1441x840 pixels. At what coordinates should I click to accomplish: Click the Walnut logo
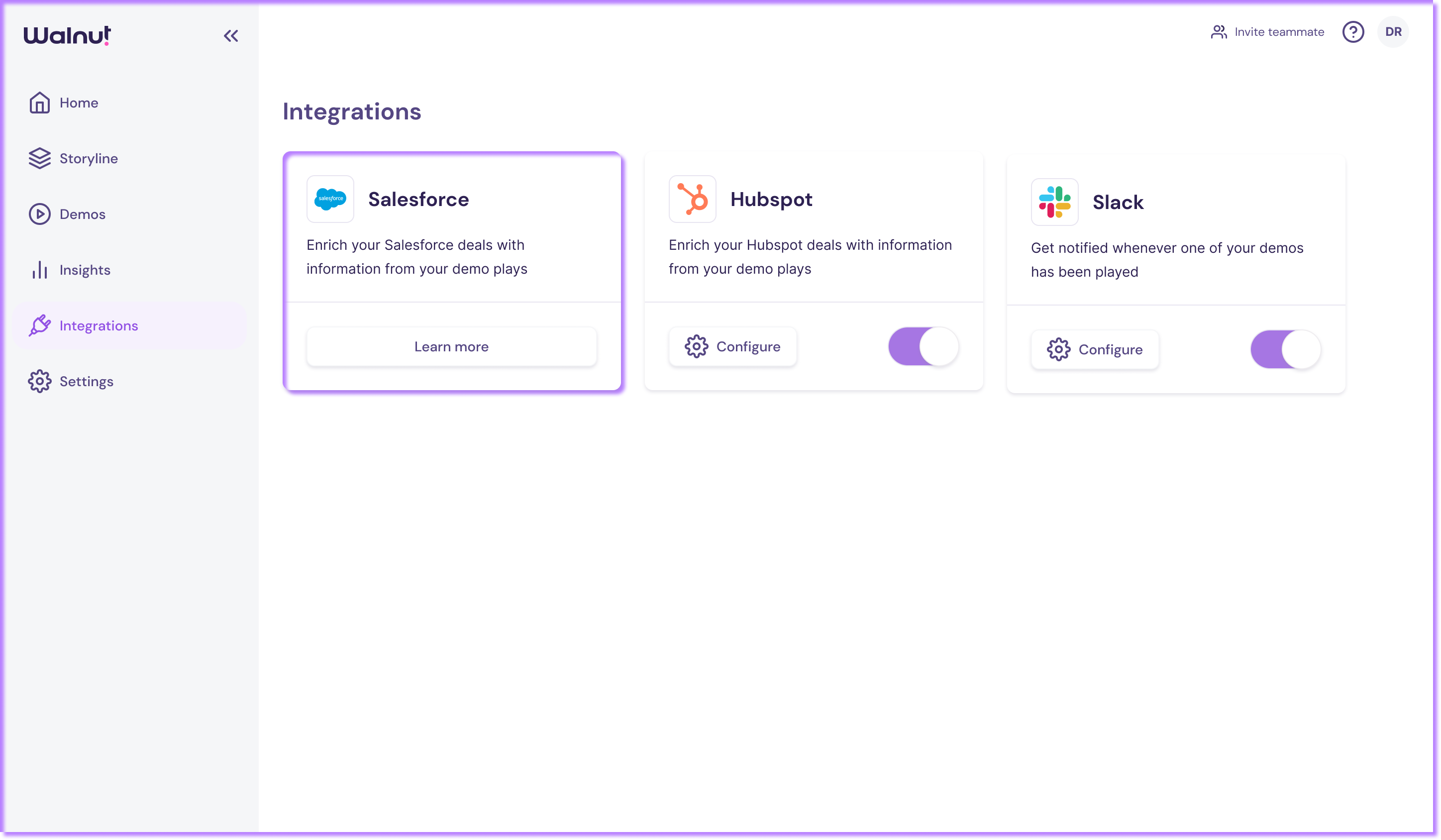pos(67,35)
